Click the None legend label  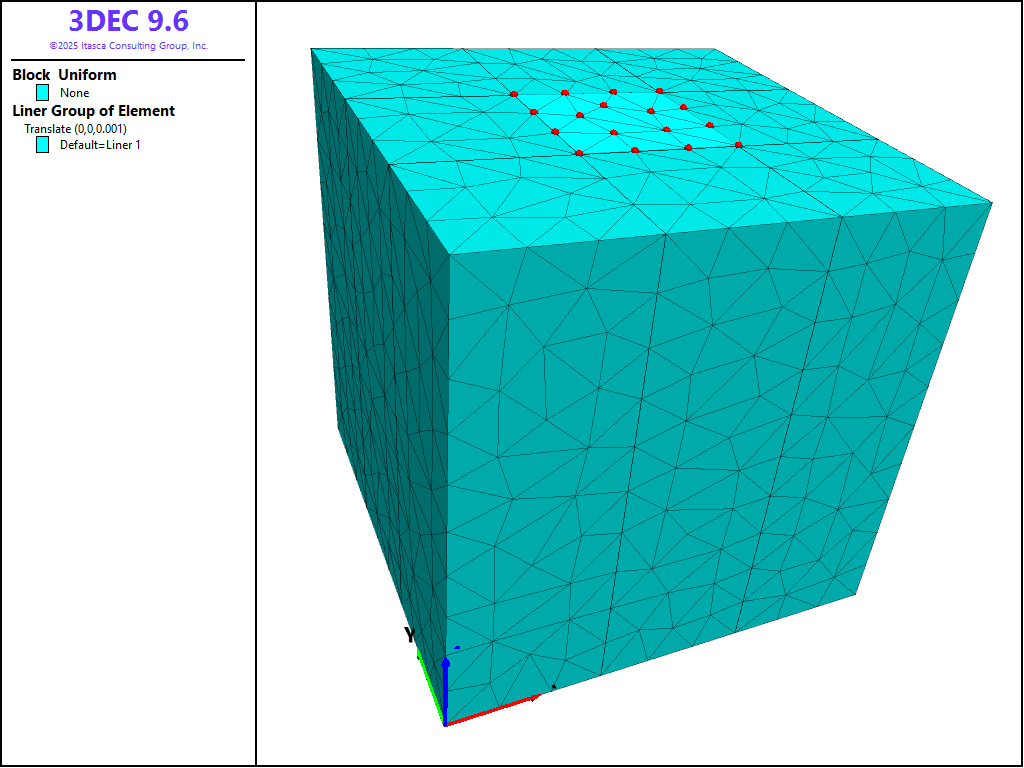pyautogui.click(x=75, y=93)
